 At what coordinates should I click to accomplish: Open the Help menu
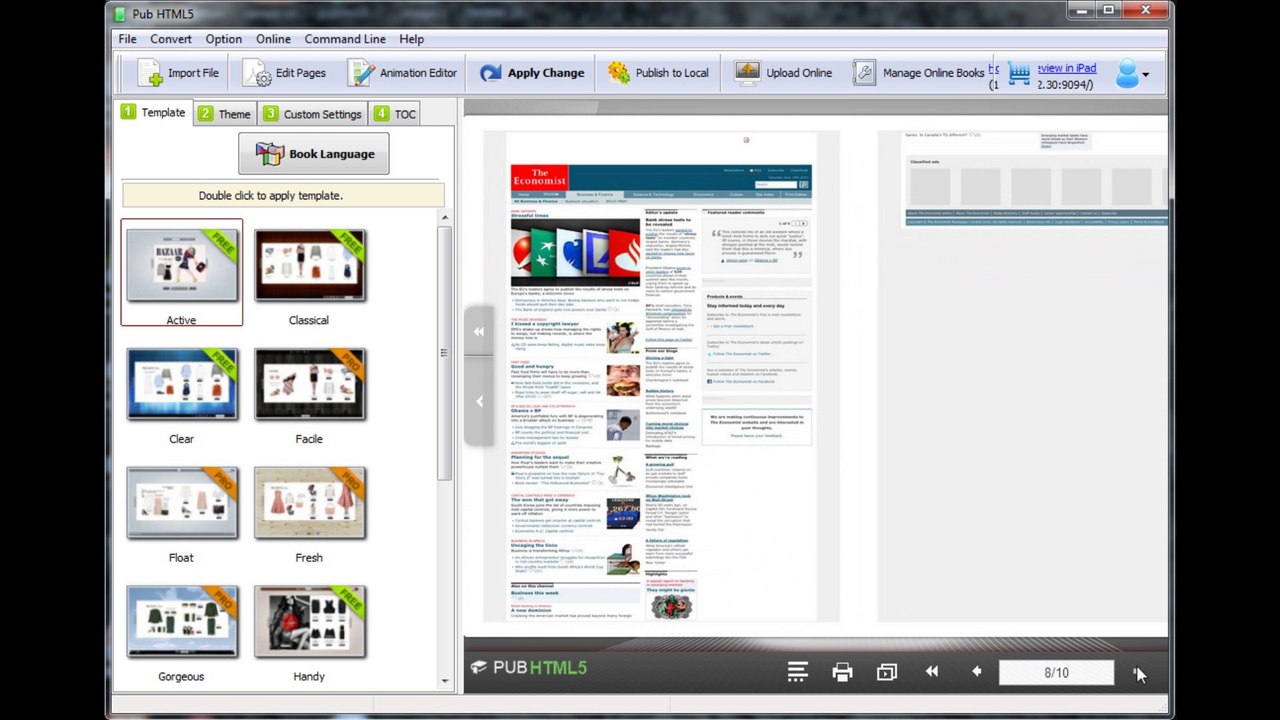[412, 39]
